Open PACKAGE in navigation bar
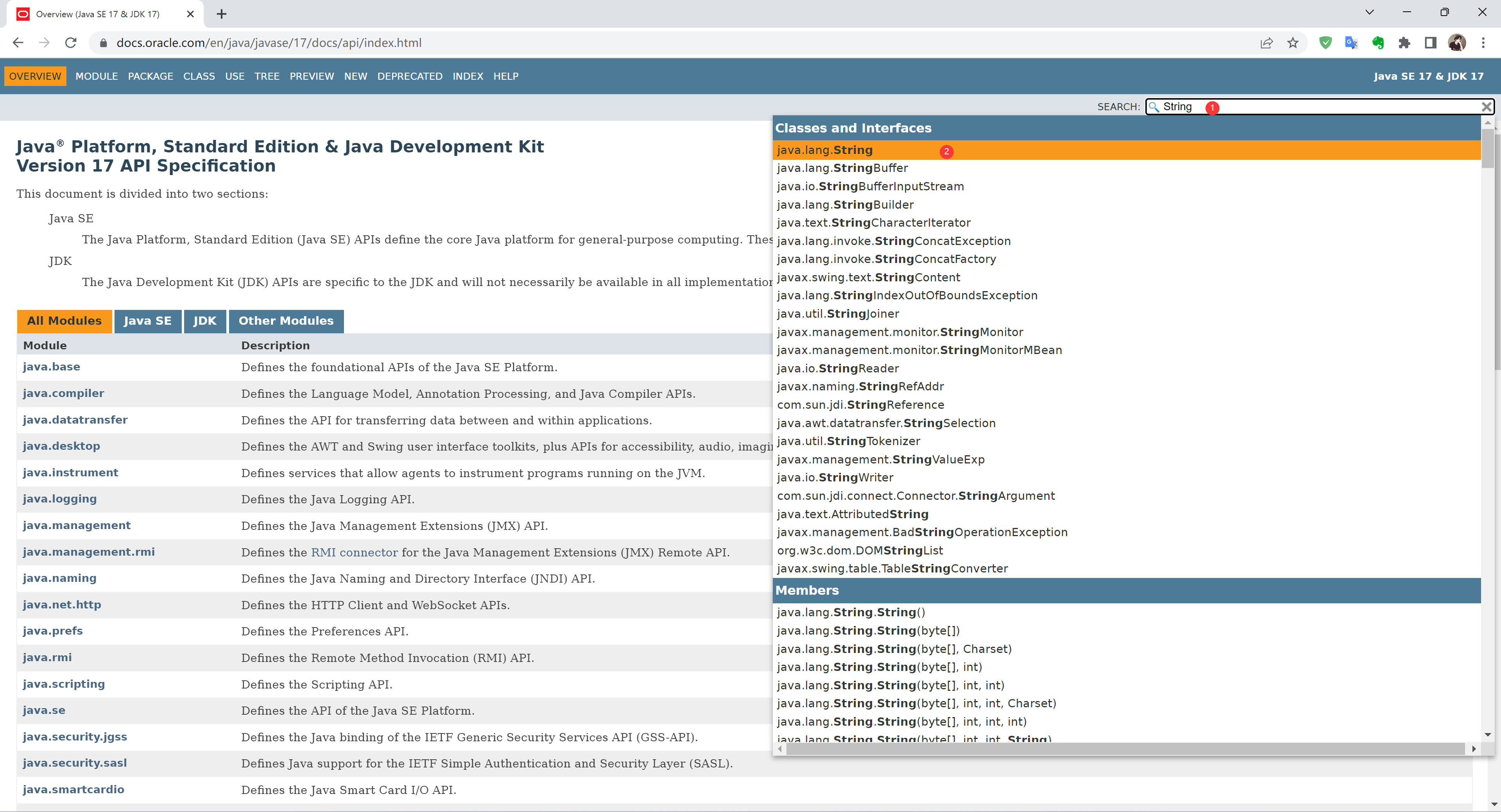Viewport: 1501px width, 812px height. [150, 76]
